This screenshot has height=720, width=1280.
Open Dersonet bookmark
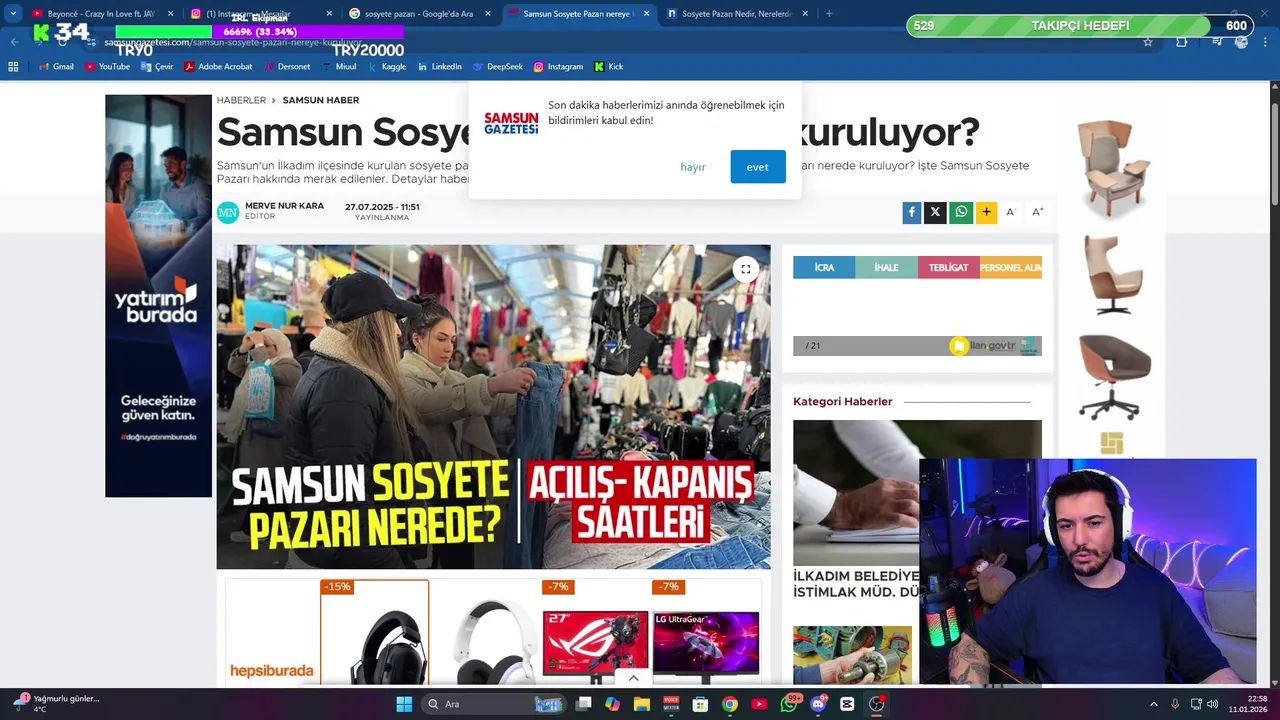pos(287,67)
